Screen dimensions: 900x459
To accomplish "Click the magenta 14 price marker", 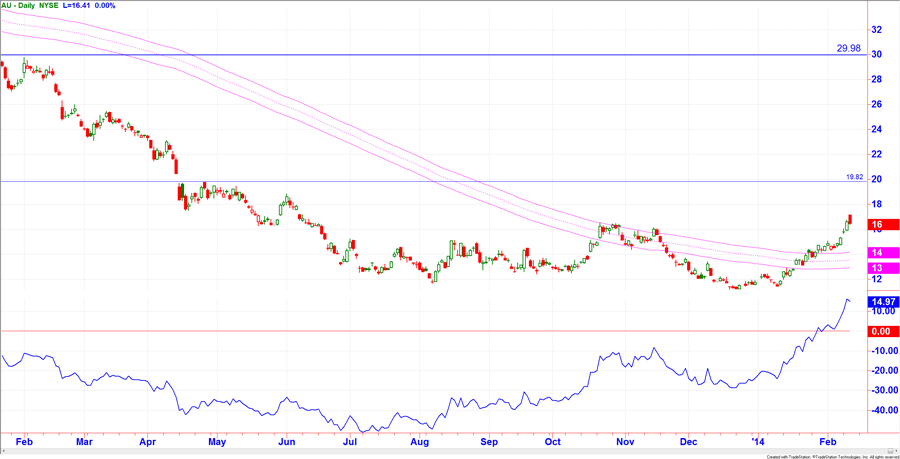I will (x=875, y=253).
